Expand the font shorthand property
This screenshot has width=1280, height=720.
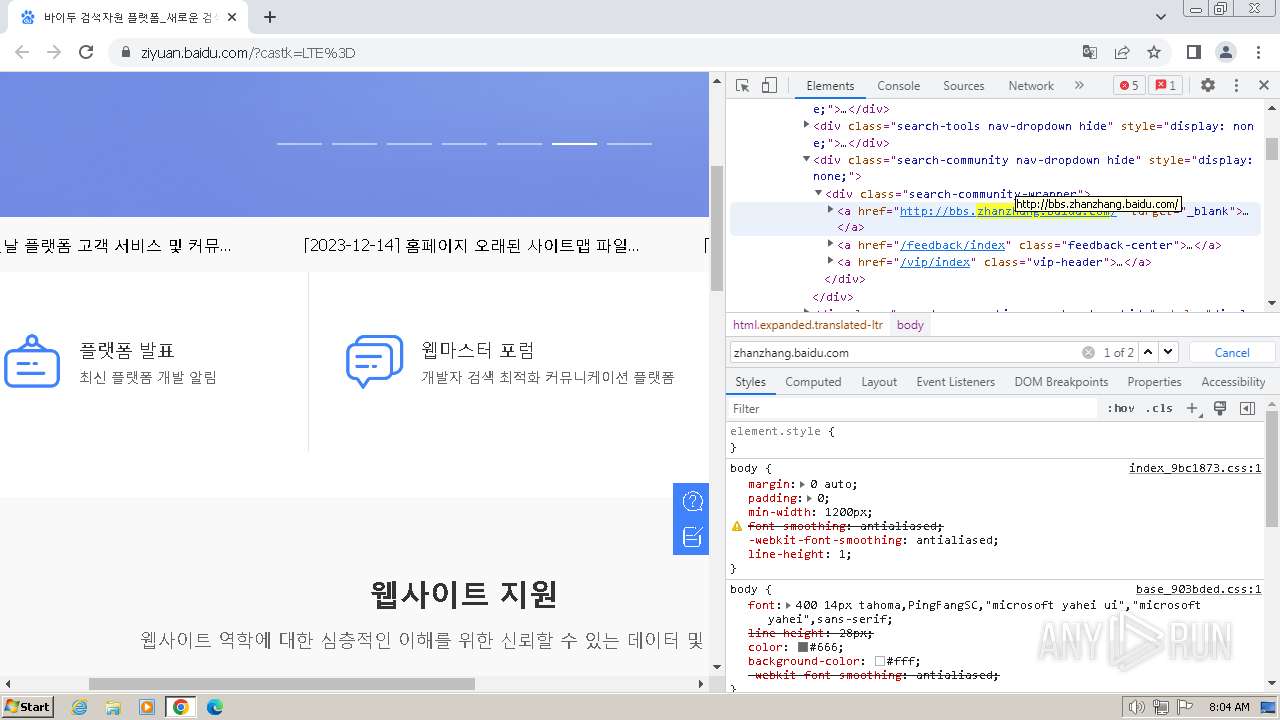pos(789,605)
